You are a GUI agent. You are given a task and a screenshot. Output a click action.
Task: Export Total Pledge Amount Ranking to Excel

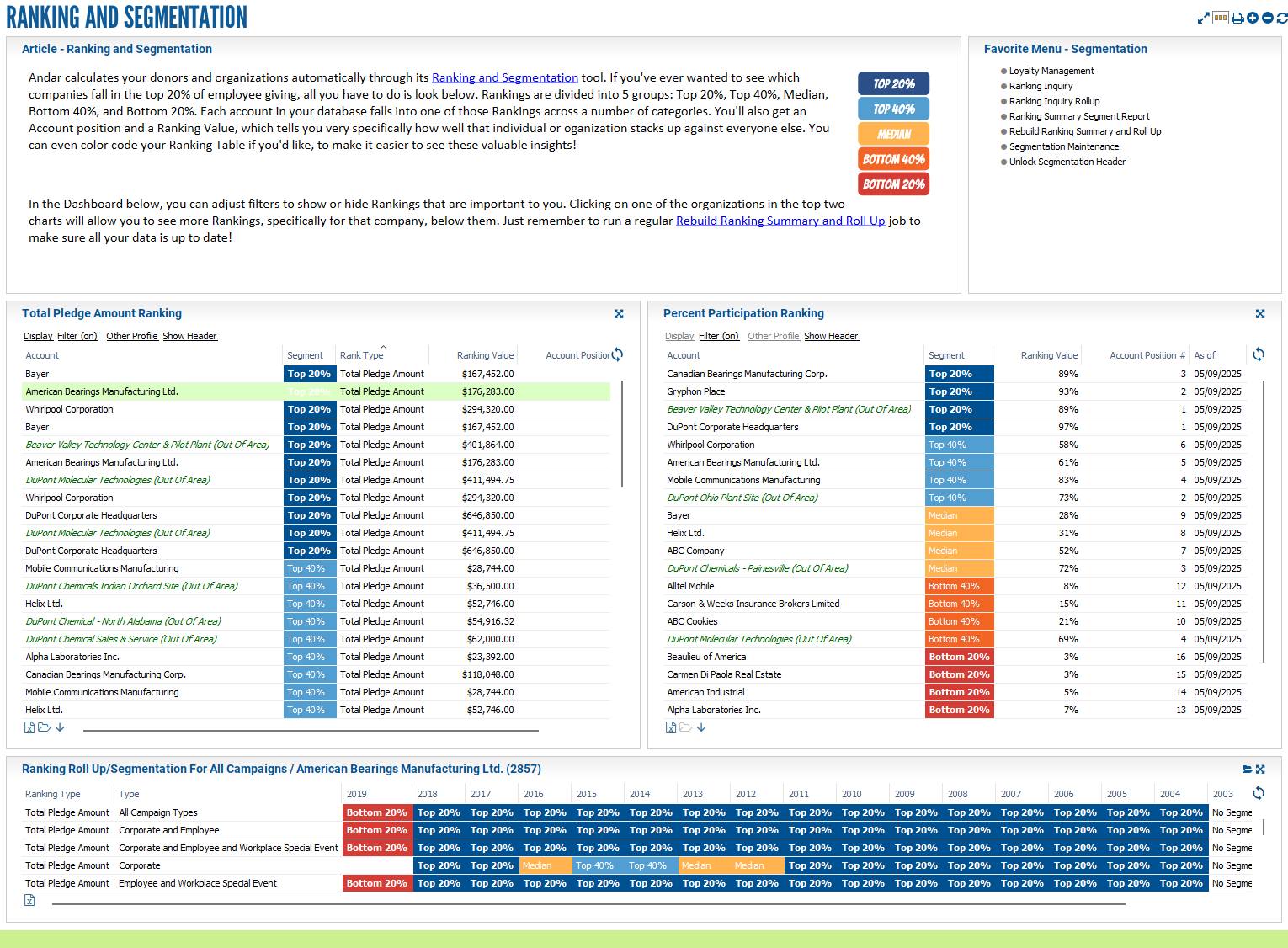(x=29, y=727)
